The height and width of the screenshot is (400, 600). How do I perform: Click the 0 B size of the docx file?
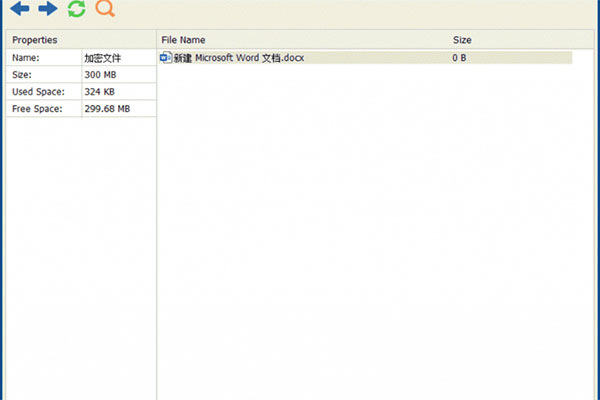(x=459, y=58)
